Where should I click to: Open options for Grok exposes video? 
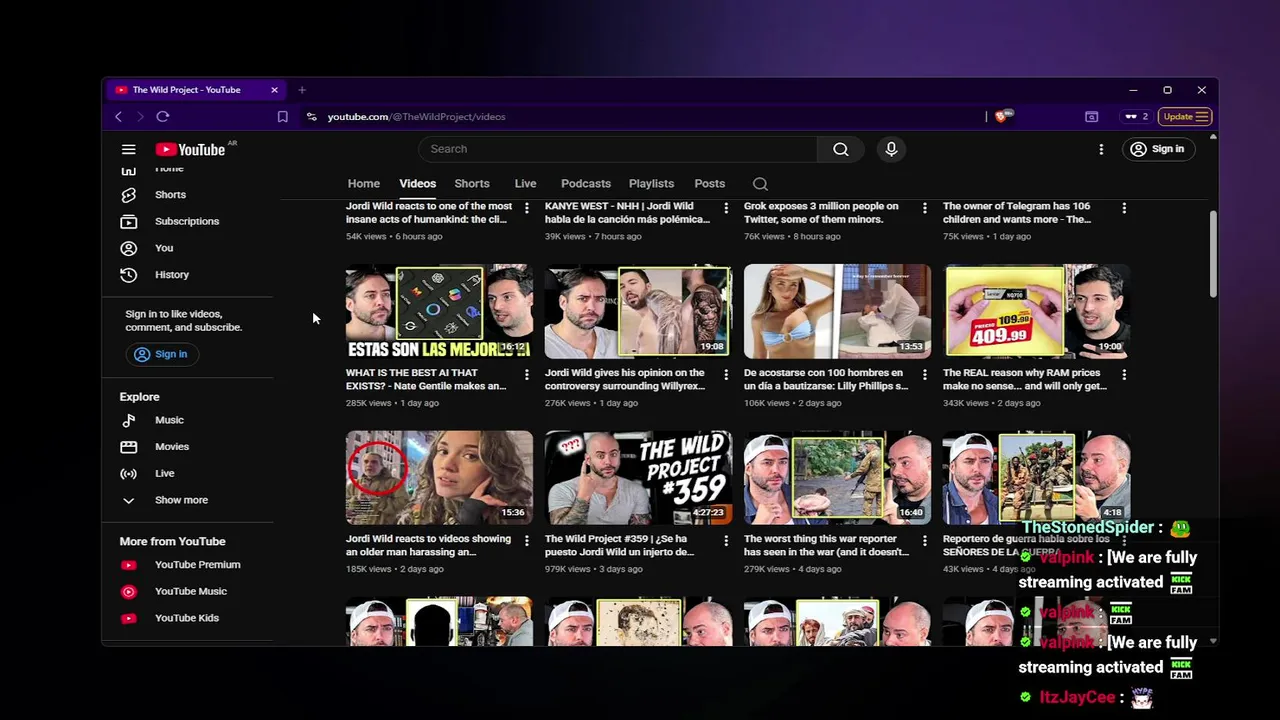[x=925, y=208]
